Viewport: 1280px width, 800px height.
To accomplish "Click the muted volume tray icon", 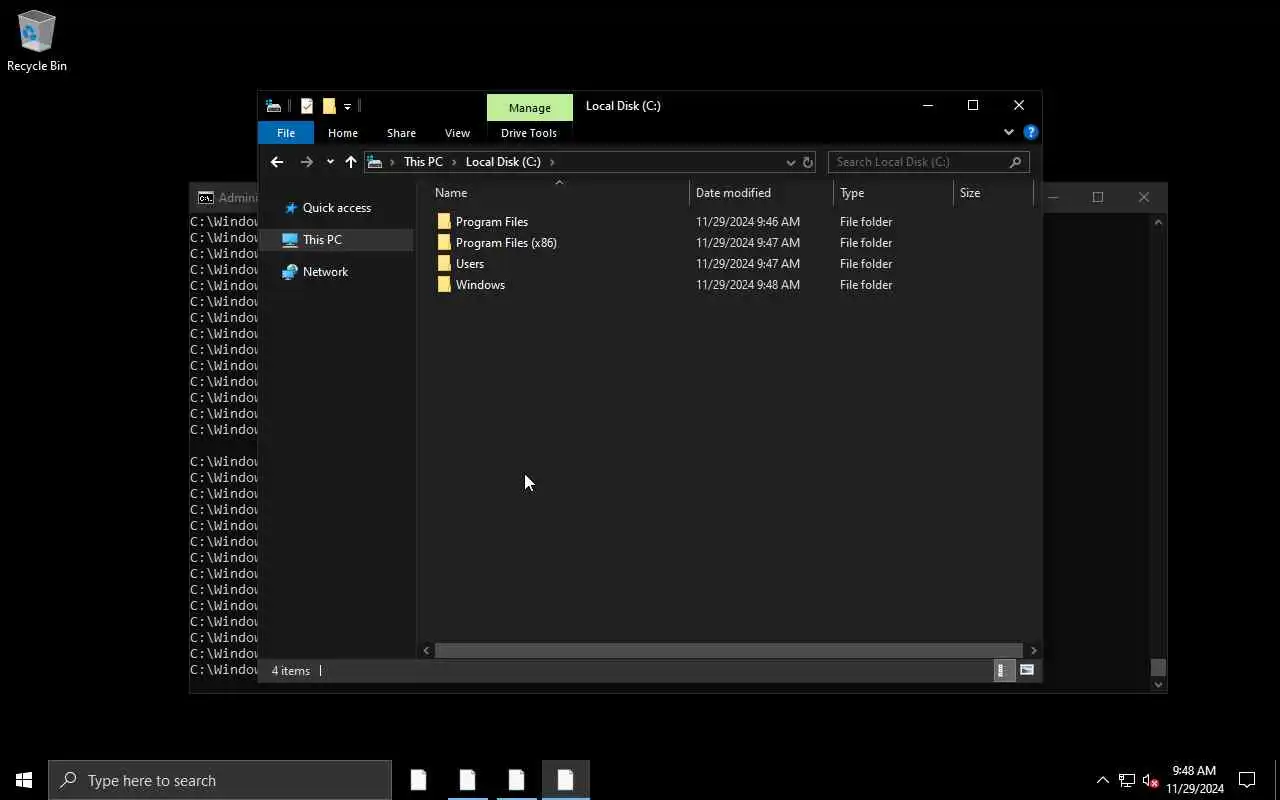I will [1151, 780].
